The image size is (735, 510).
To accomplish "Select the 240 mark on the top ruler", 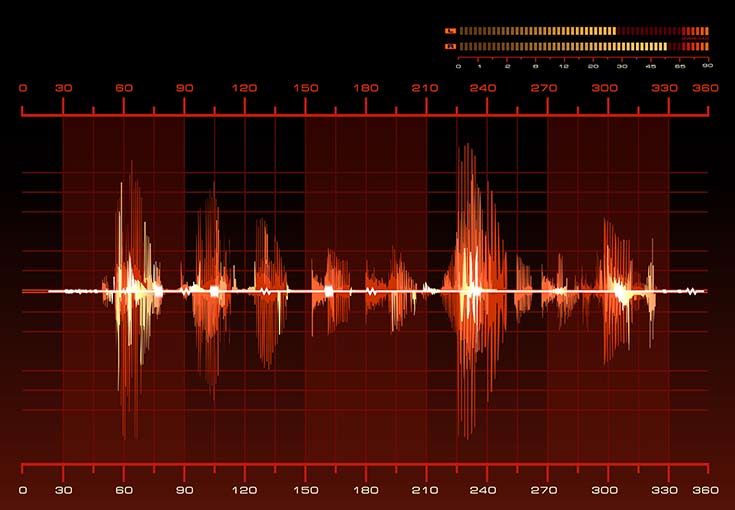I will 483,88.
